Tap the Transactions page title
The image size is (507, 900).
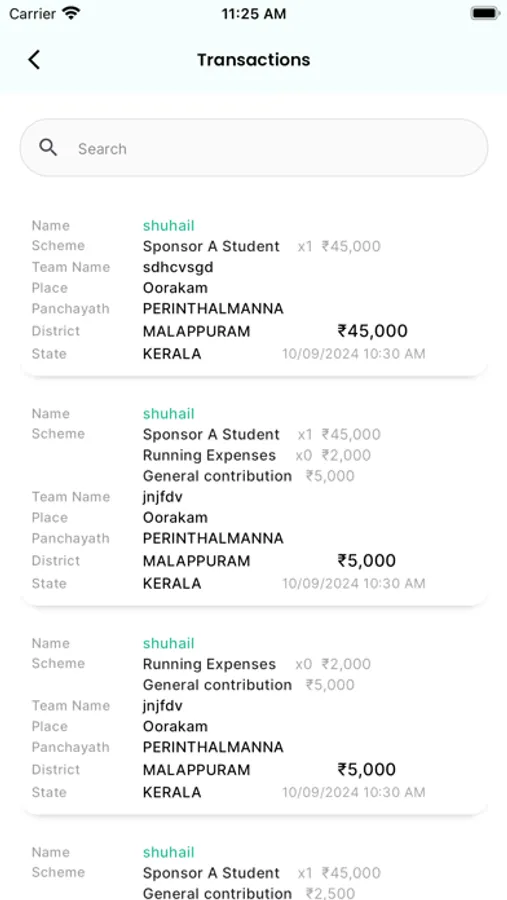point(254,60)
